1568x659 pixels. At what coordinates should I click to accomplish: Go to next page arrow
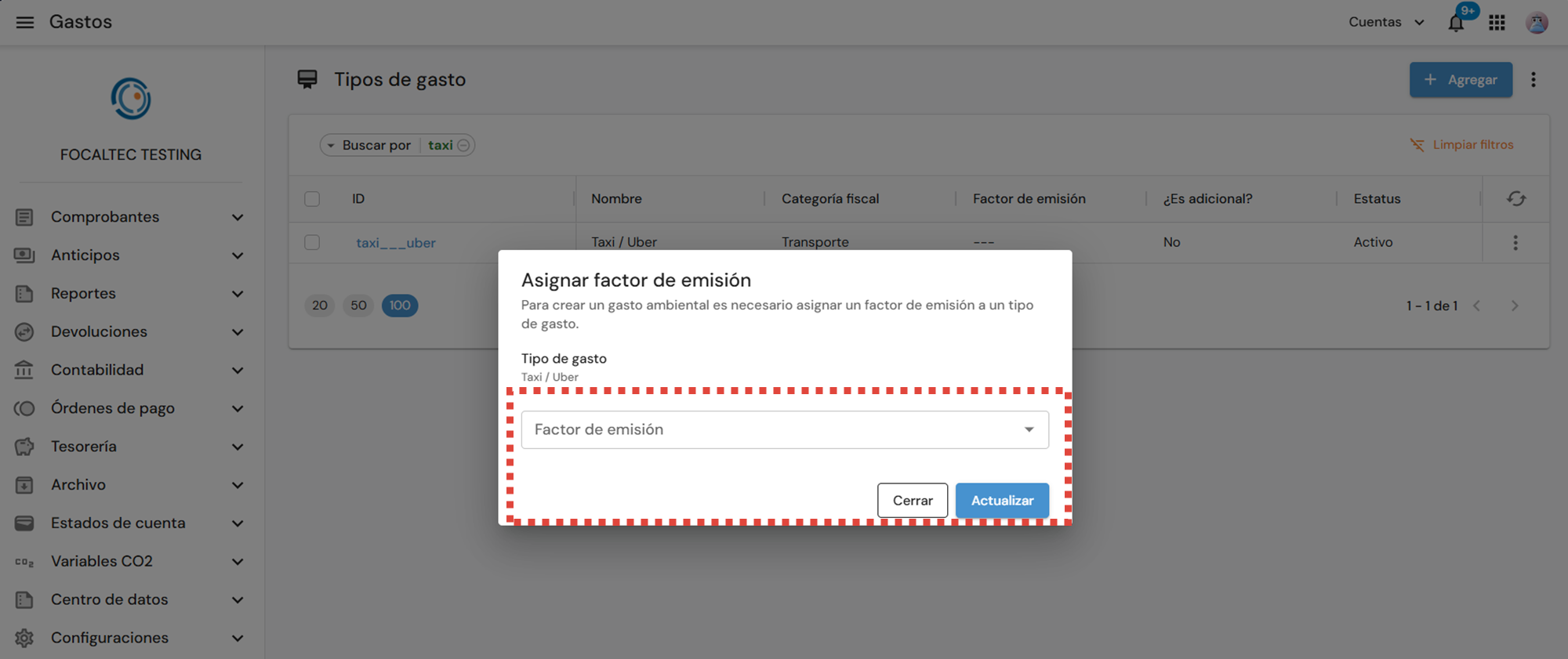(x=1515, y=306)
